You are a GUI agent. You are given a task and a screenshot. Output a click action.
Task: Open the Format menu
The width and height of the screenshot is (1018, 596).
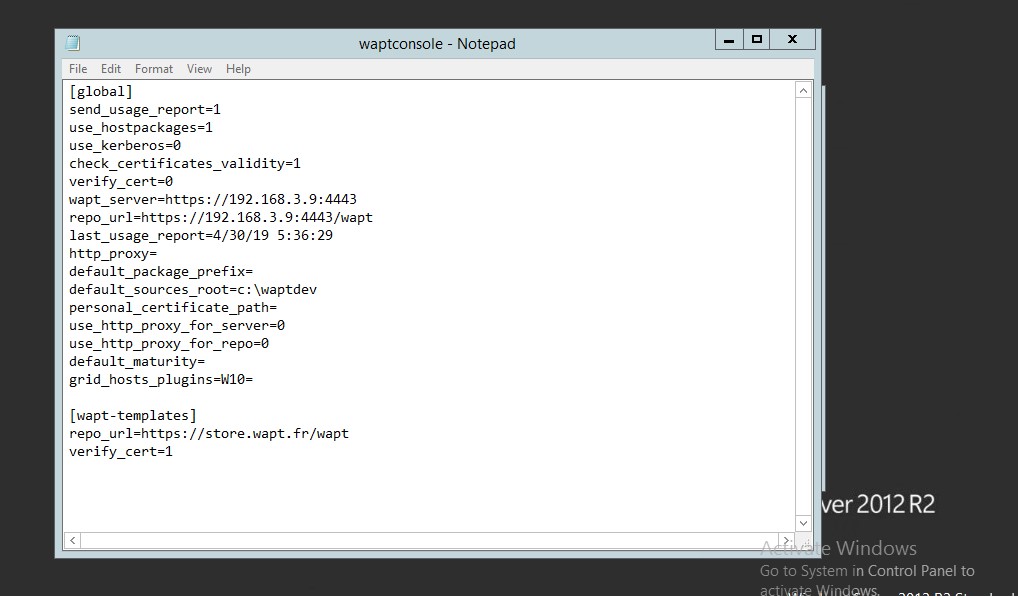tap(154, 69)
